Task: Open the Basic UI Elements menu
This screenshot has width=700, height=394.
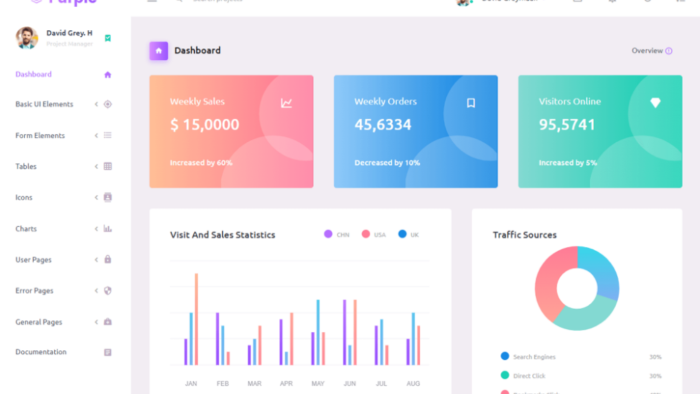Action: (x=44, y=104)
